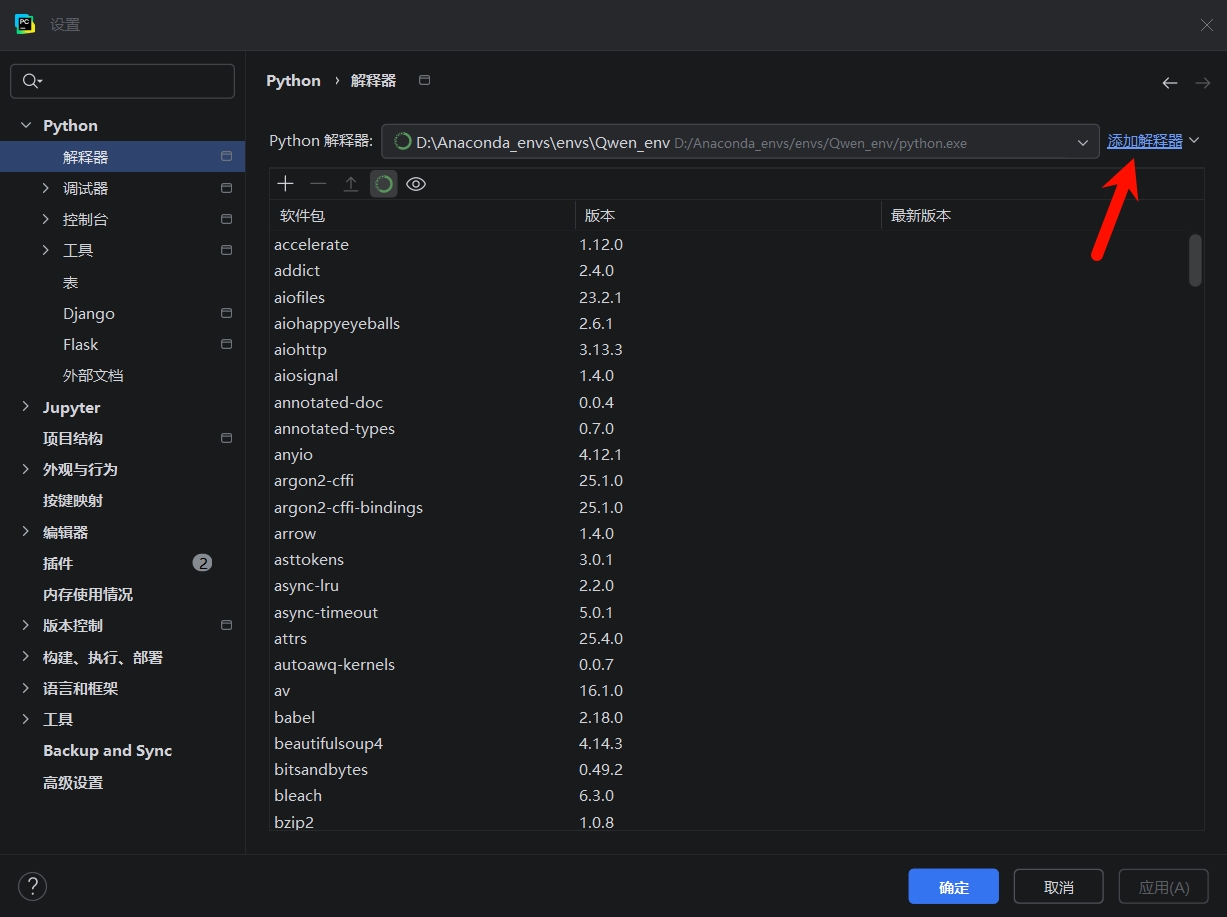Click the install package plus icon

pyautogui.click(x=285, y=184)
